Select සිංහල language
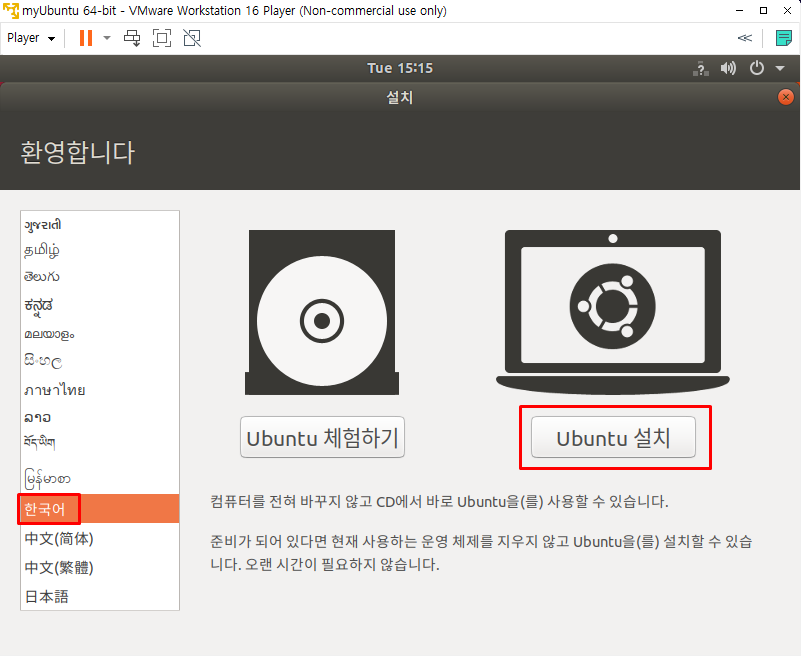801x656 pixels. click(100, 361)
